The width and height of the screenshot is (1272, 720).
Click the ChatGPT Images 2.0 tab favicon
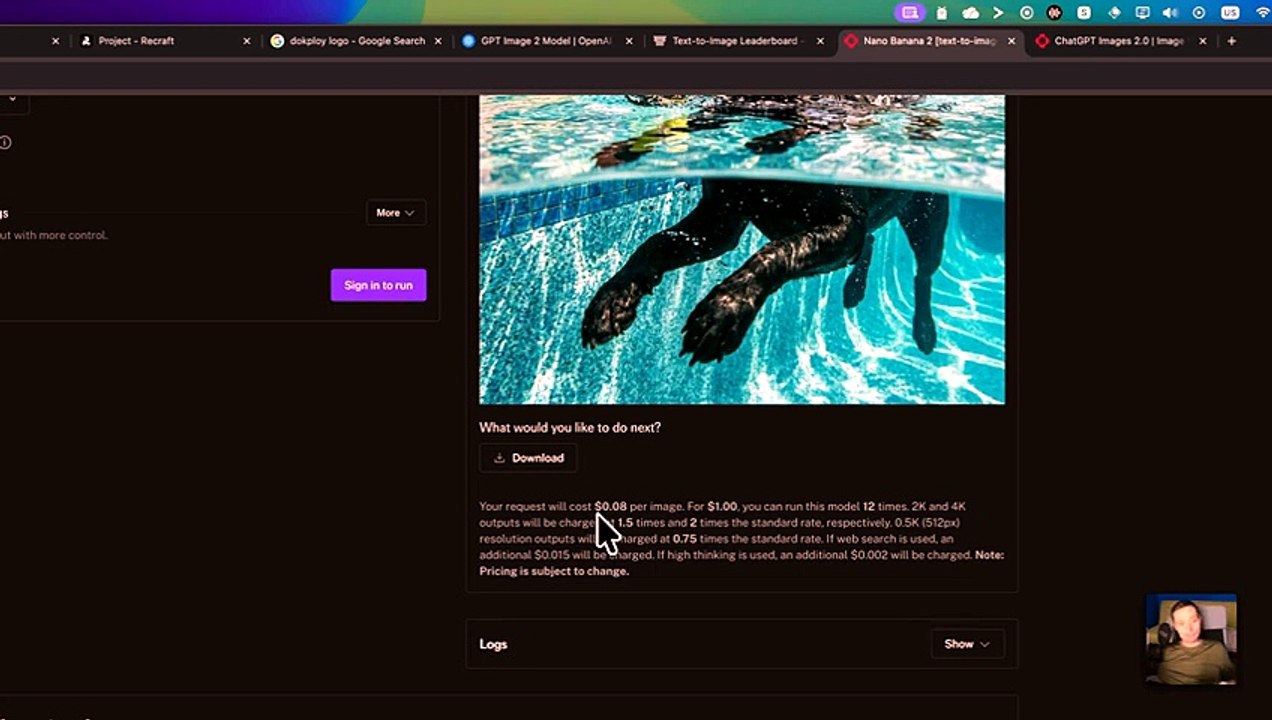point(1042,41)
